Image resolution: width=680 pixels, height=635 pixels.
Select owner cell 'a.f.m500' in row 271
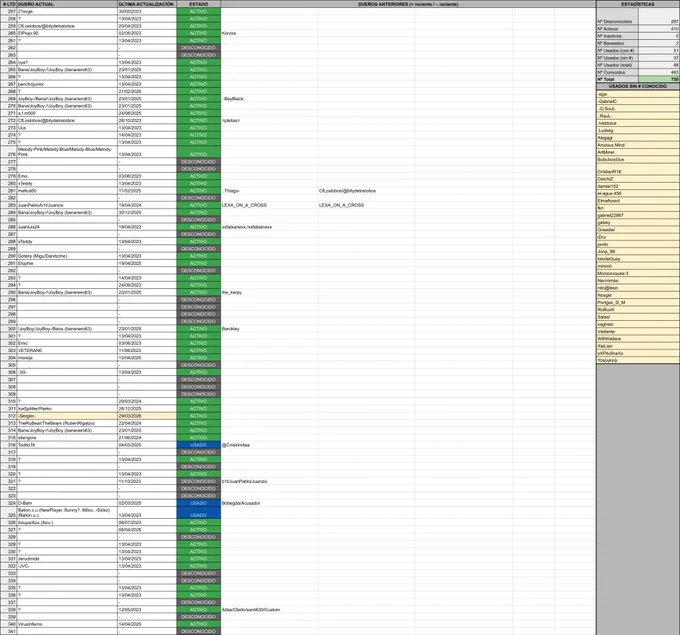coord(67,113)
